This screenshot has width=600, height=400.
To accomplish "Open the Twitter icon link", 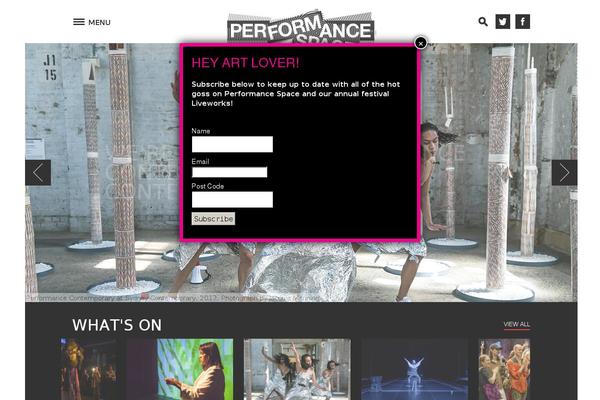I will (x=502, y=21).
